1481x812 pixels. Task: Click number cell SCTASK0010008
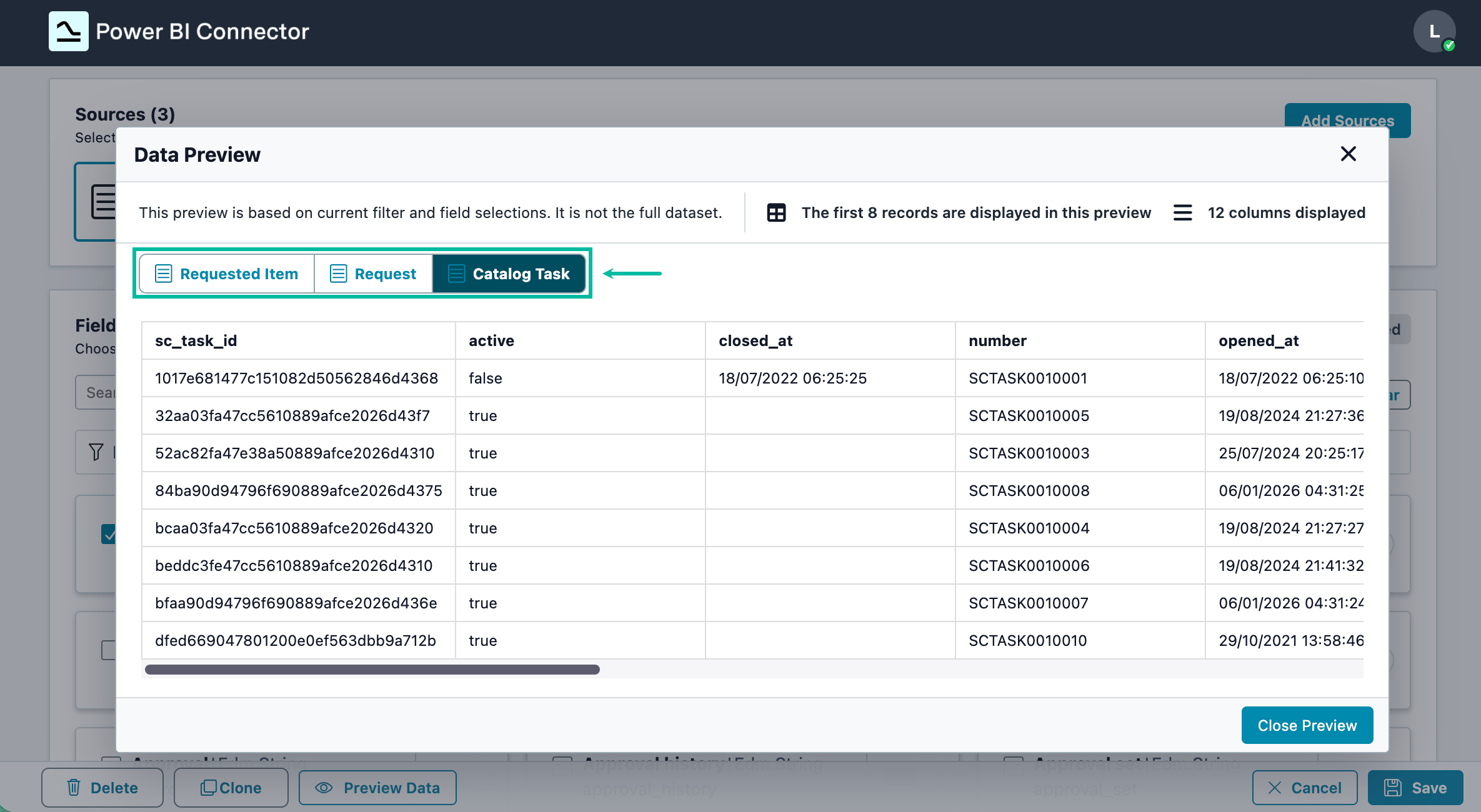[1080, 490]
